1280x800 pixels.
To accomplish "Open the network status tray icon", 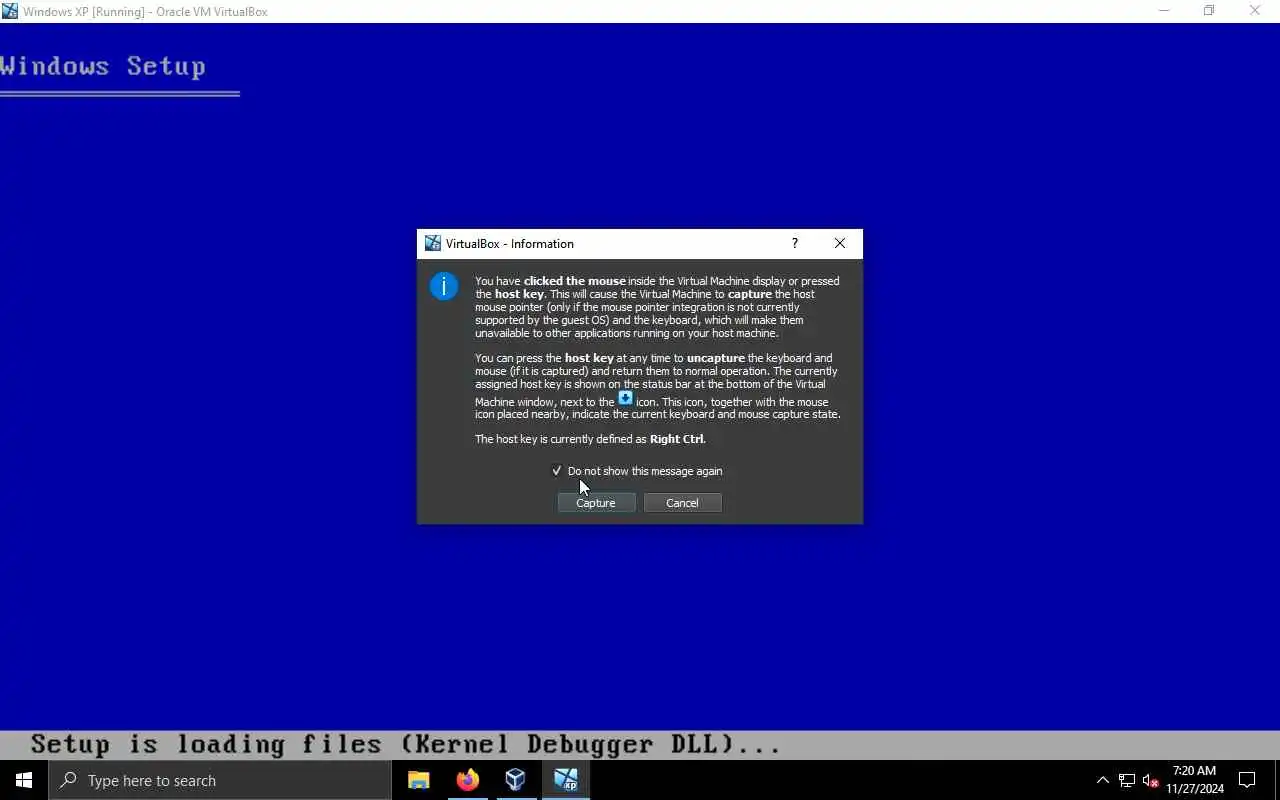I will (x=1127, y=780).
